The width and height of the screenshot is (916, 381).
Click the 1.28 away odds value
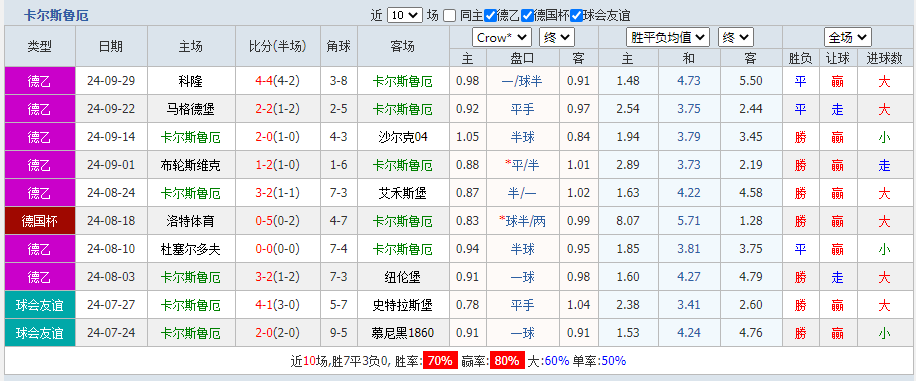coord(751,221)
